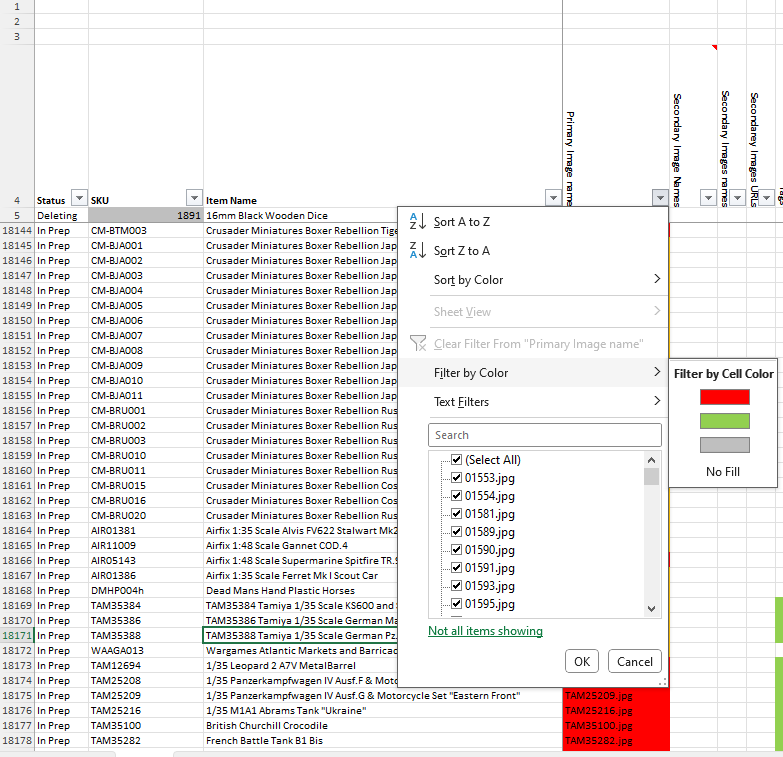
Task: Filter by the green cell color swatch
Action: (x=725, y=421)
